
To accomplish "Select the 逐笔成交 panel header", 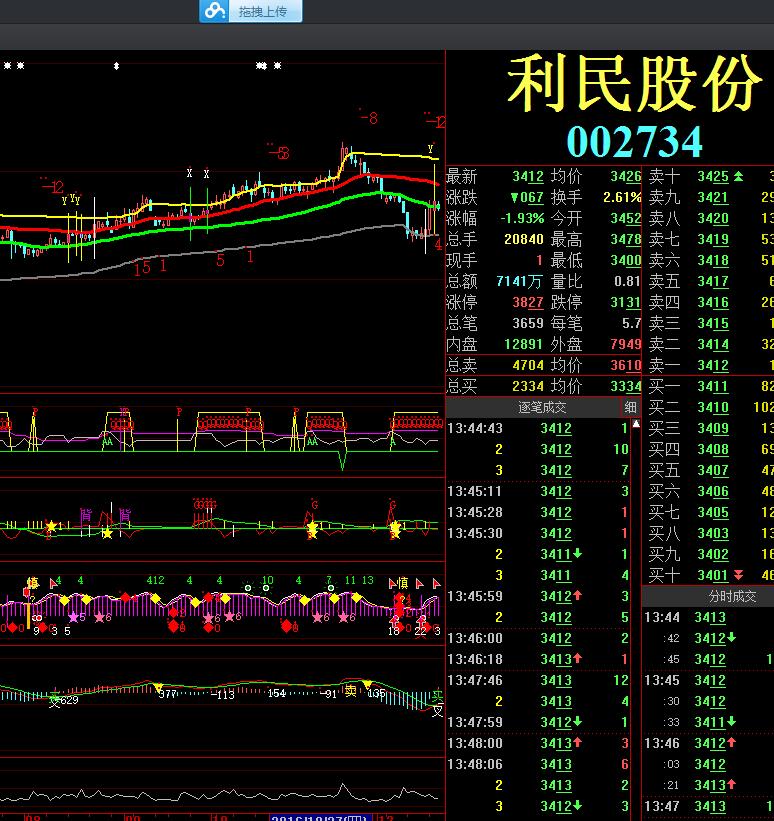I will tap(541, 407).
